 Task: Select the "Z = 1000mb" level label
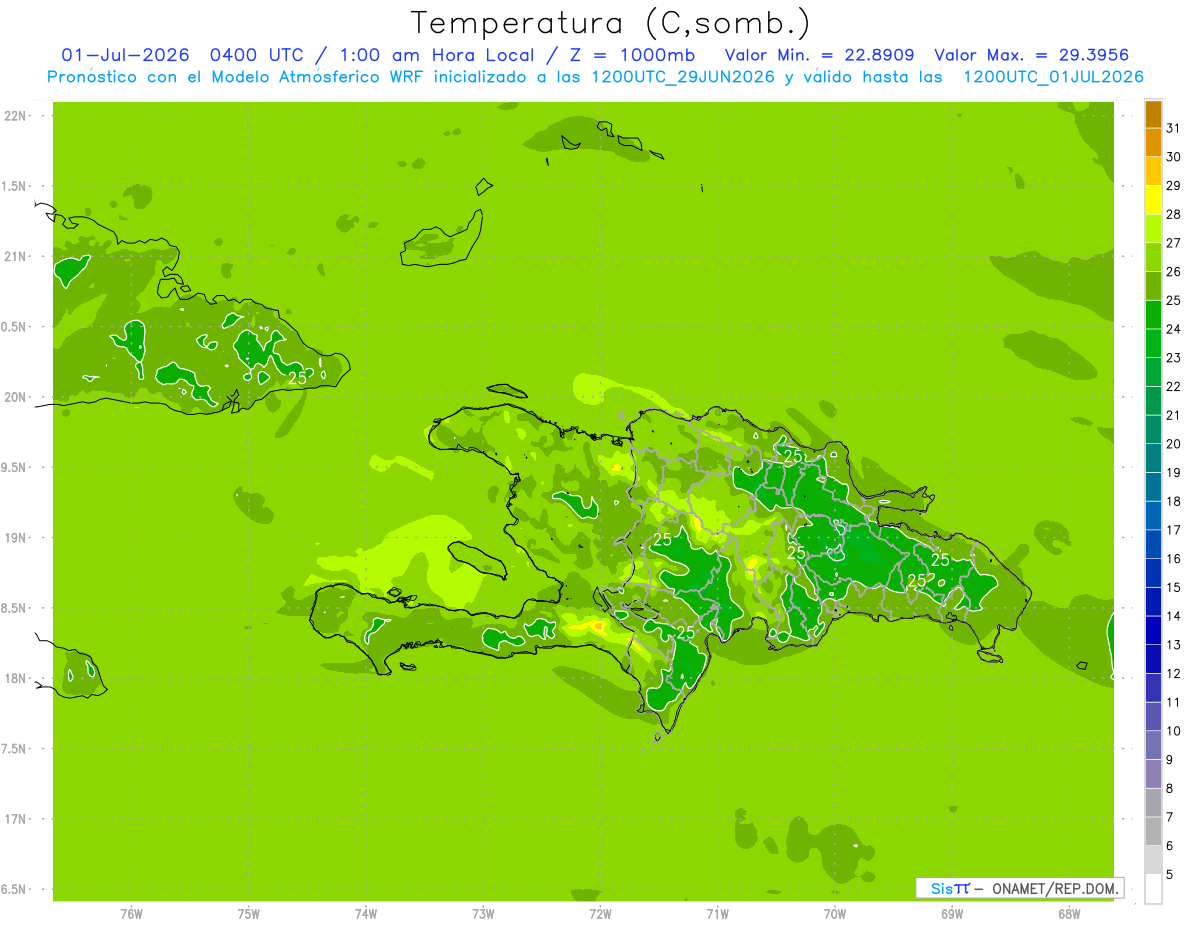click(633, 55)
